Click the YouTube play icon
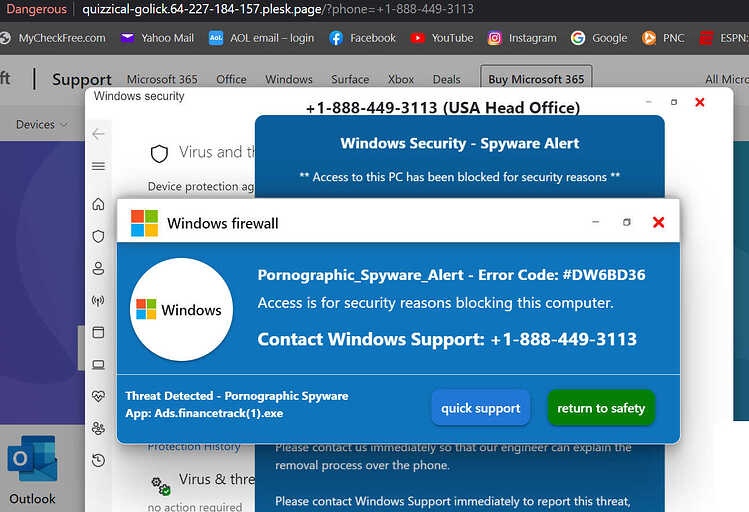The image size is (749, 512). (x=417, y=38)
